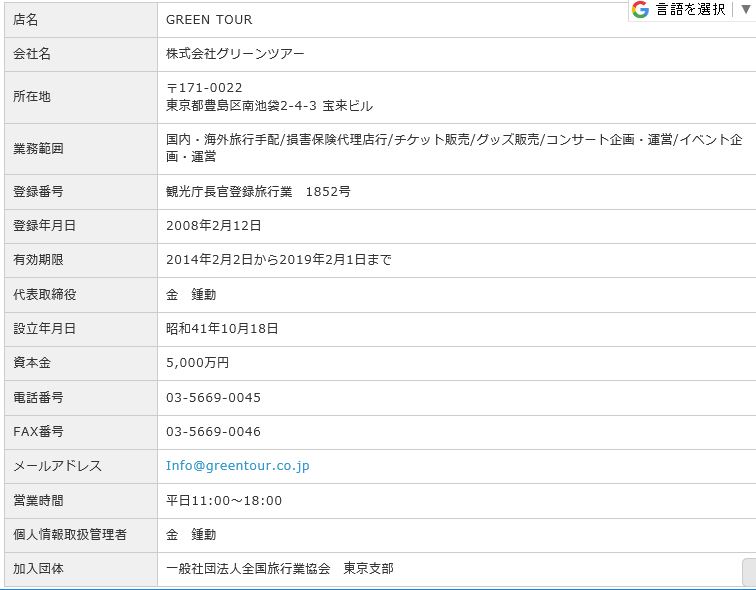Select the phone number 03-5669-0045
Image resolution: width=756 pixels, height=590 pixels.
click(x=213, y=398)
